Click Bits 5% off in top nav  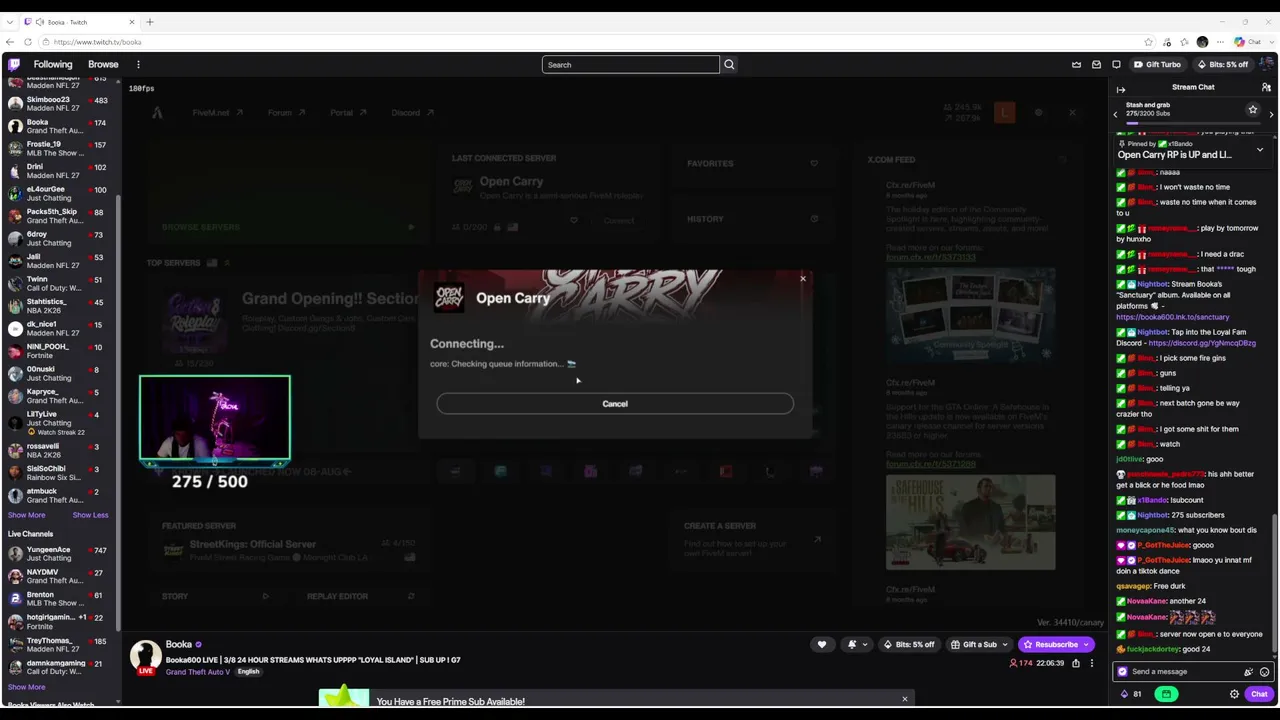[1223, 65]
